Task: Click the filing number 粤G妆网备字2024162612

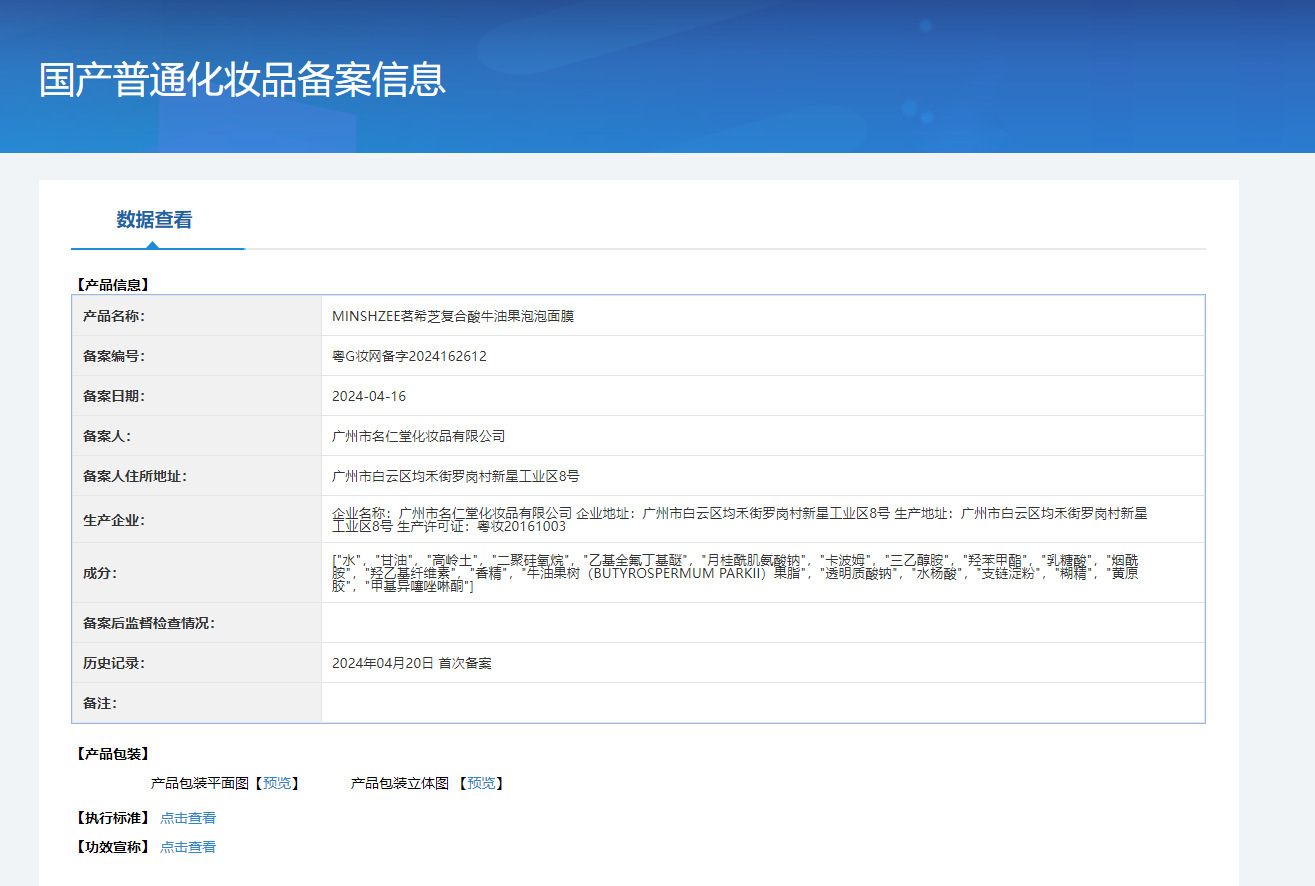Action: click(x=409, y=356)
